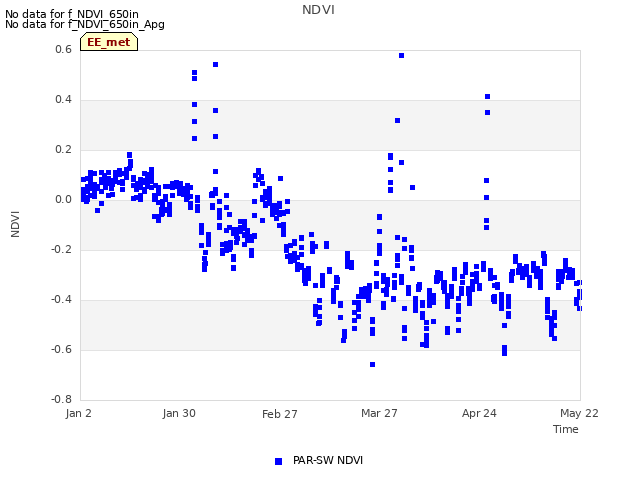Click the NDVI chart title
Screen dimensions: 640x480
click(318, 10)
